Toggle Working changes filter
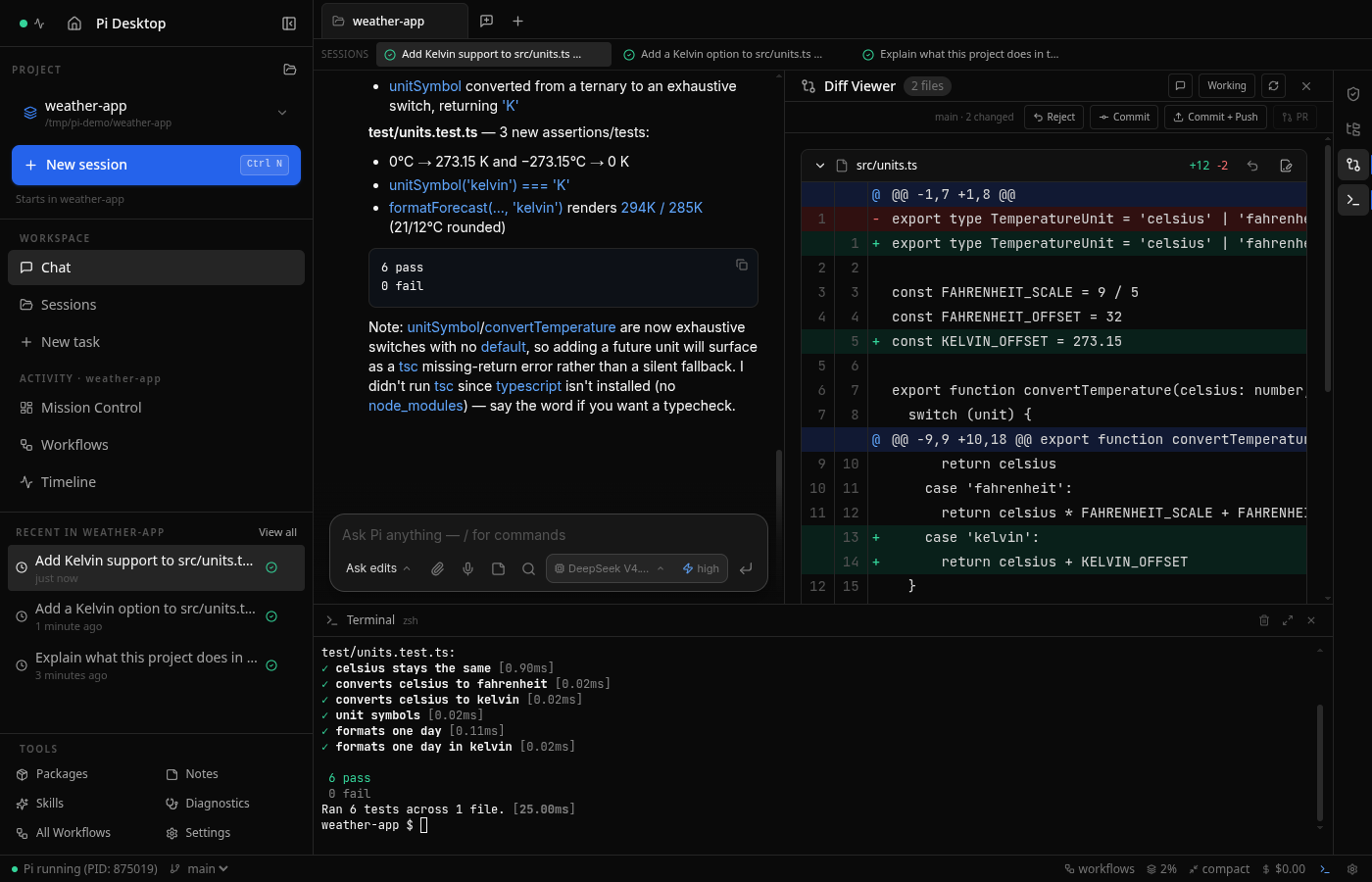The image size is (1372, 882). [x=1227, y=86]
